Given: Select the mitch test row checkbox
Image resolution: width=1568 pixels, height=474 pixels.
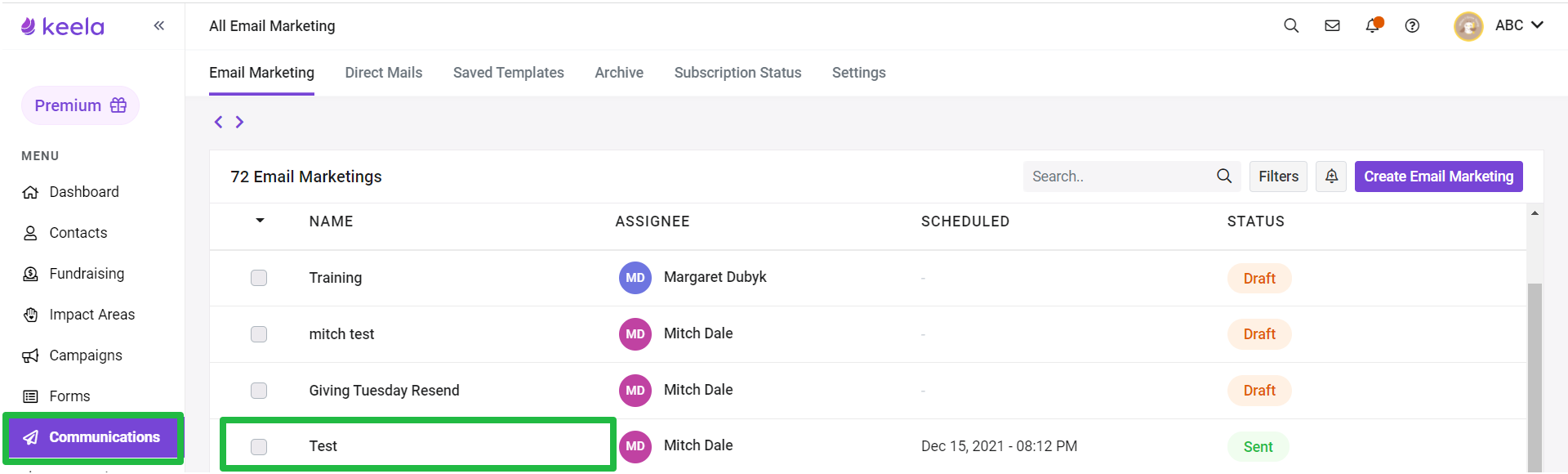Looking at the screenshot, I should tap(259, 334).
